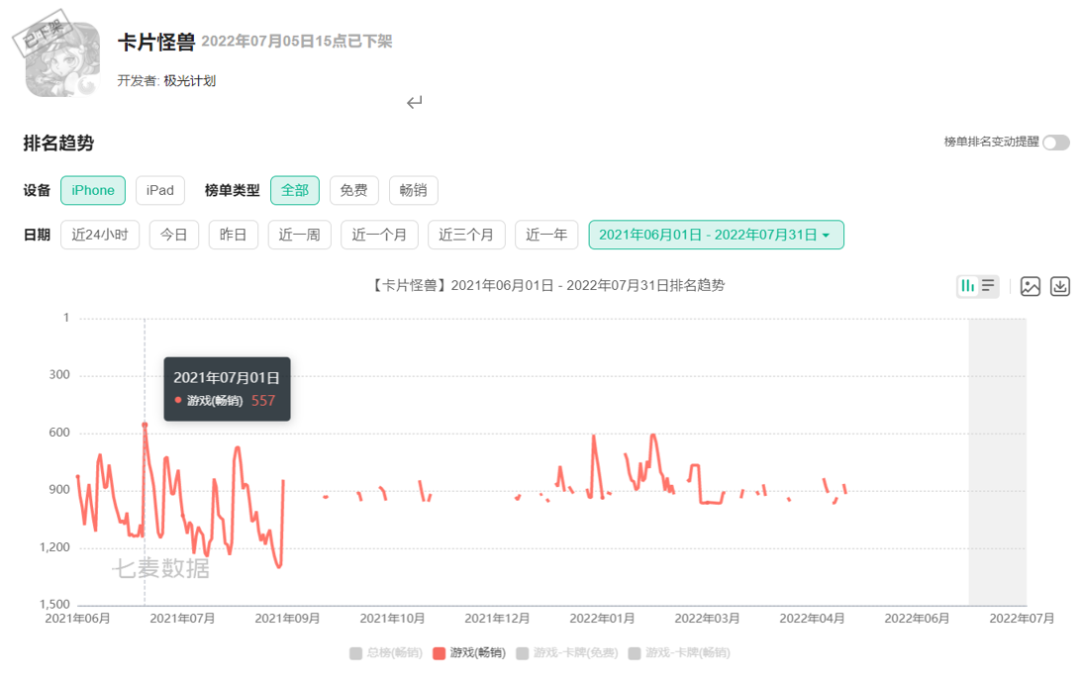Viewport: 1080px width, 681px height.
Task: Toggle 游戏-卡牌(畅销) legend series
Action: (x=679, y=653)
